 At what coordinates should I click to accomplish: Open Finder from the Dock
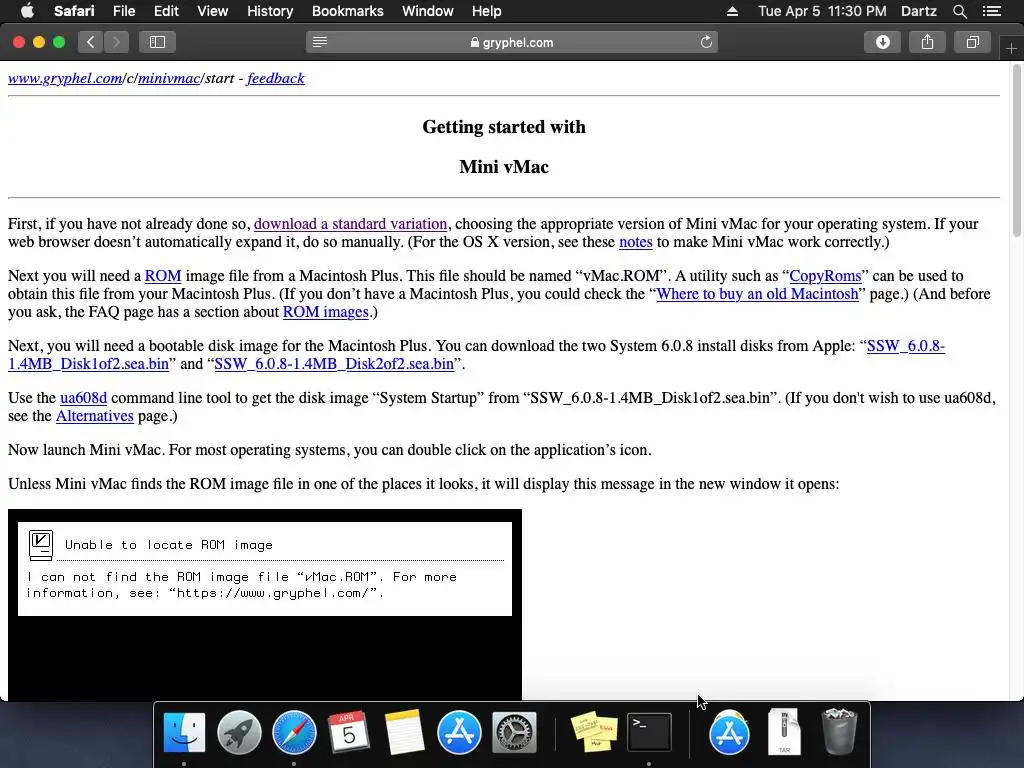[184, 733]
